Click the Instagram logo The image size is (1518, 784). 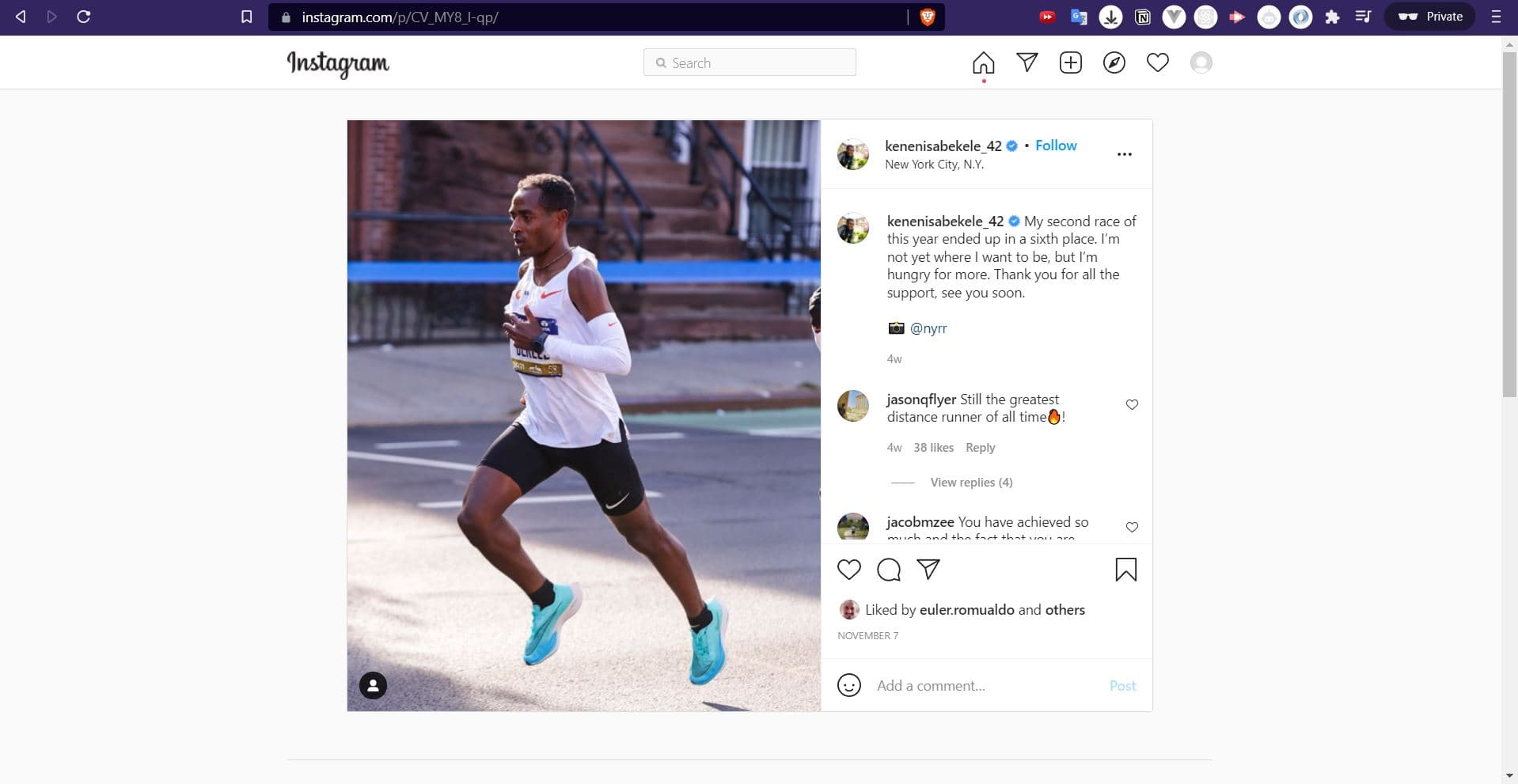[x=338, y=63]
